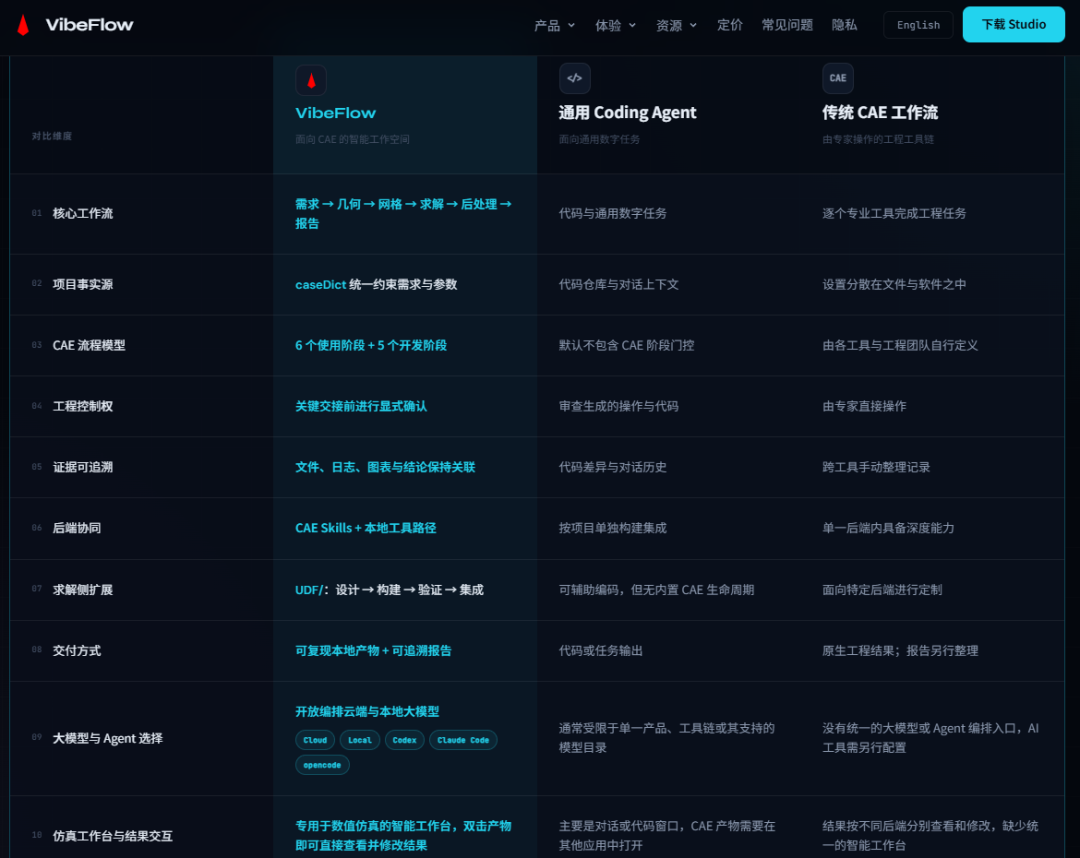Click the 求解侧扩展 row label

coord(83,590)
